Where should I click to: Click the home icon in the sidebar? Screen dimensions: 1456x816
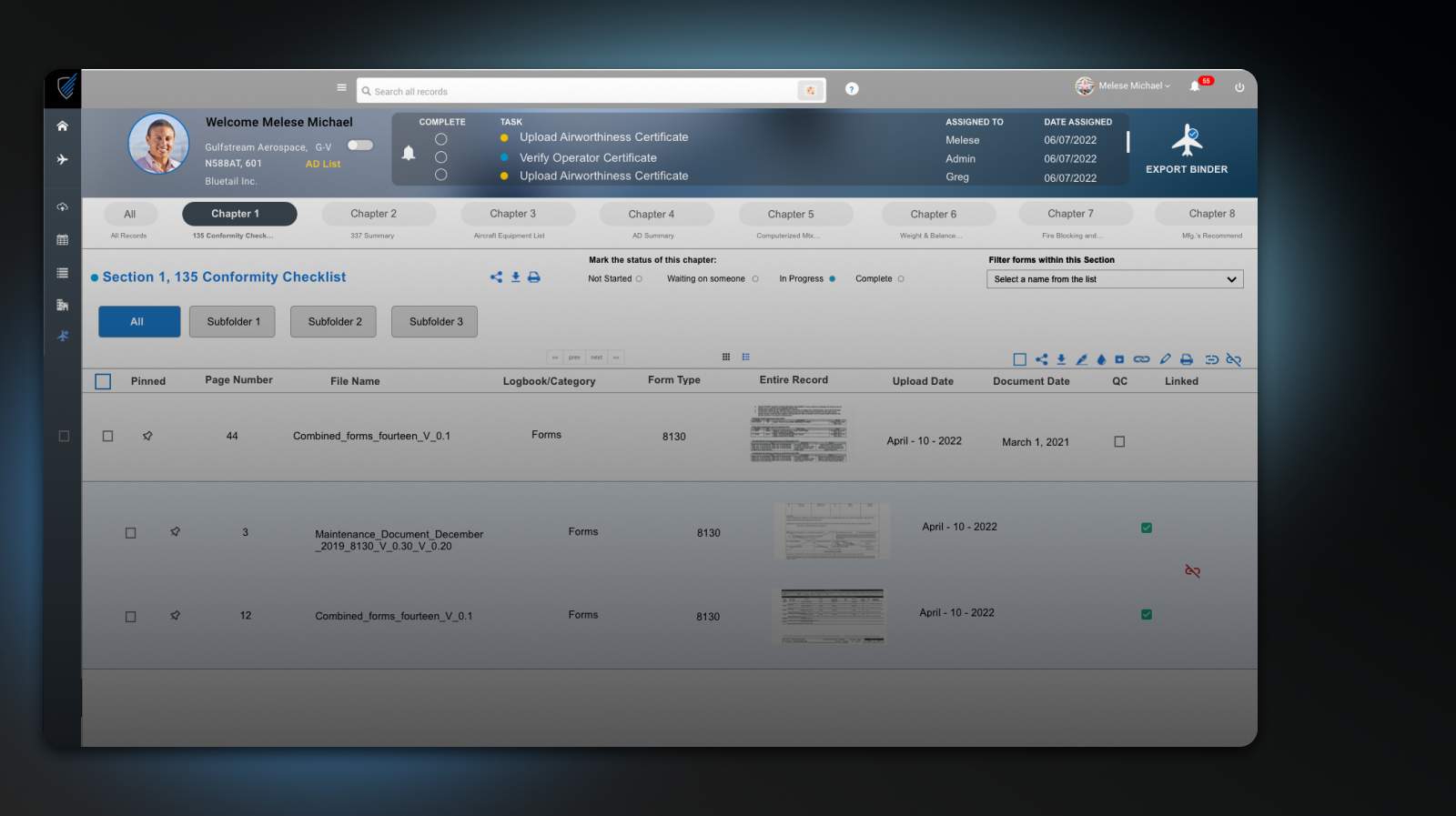62,126
